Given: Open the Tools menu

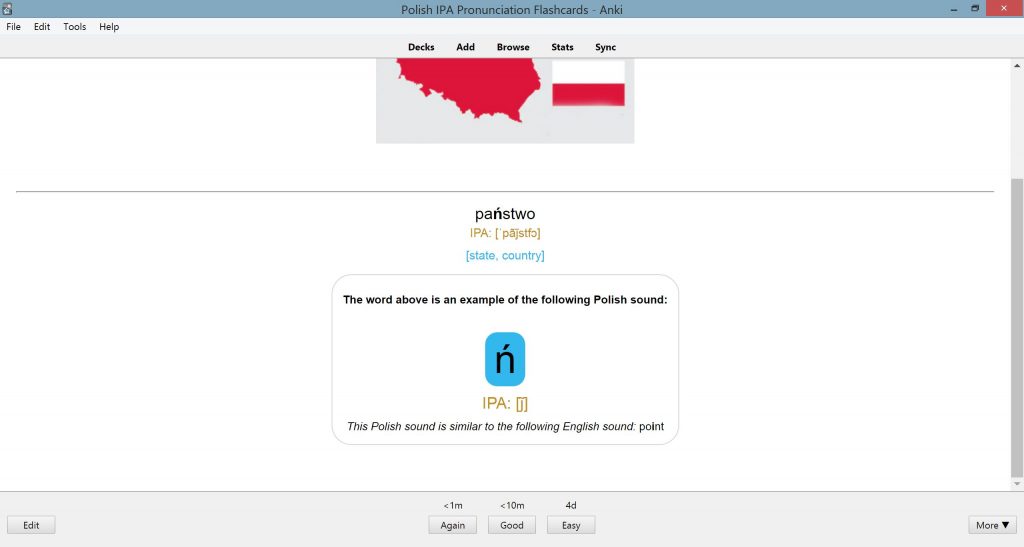Looking at the screenshot, I should coord(74,27).
